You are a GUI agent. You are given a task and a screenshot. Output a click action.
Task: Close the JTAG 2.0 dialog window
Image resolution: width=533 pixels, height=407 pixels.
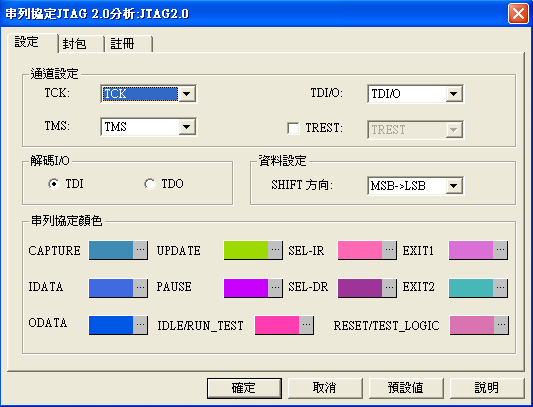pos(518,14)
